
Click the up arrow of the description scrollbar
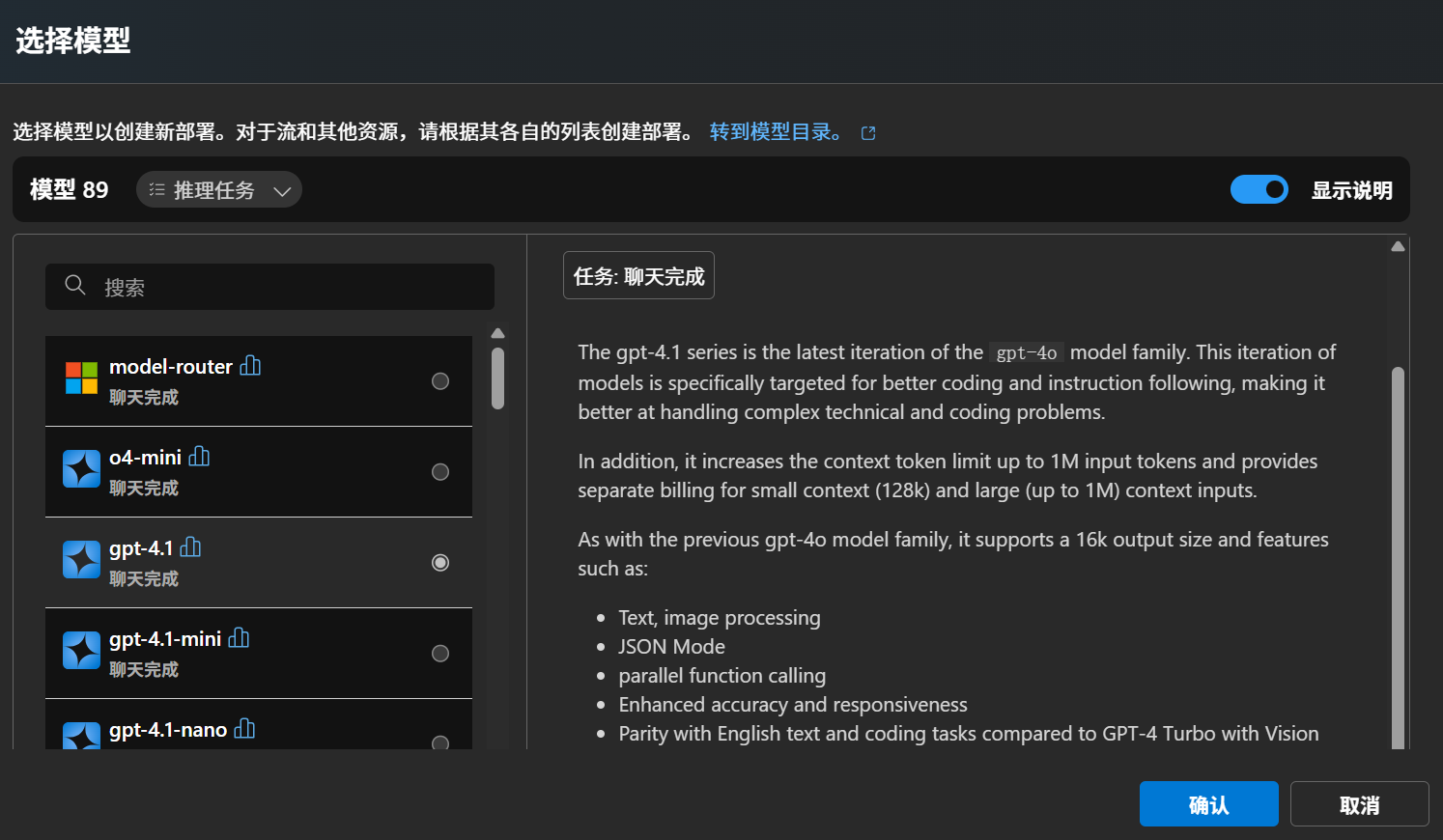1398,246
